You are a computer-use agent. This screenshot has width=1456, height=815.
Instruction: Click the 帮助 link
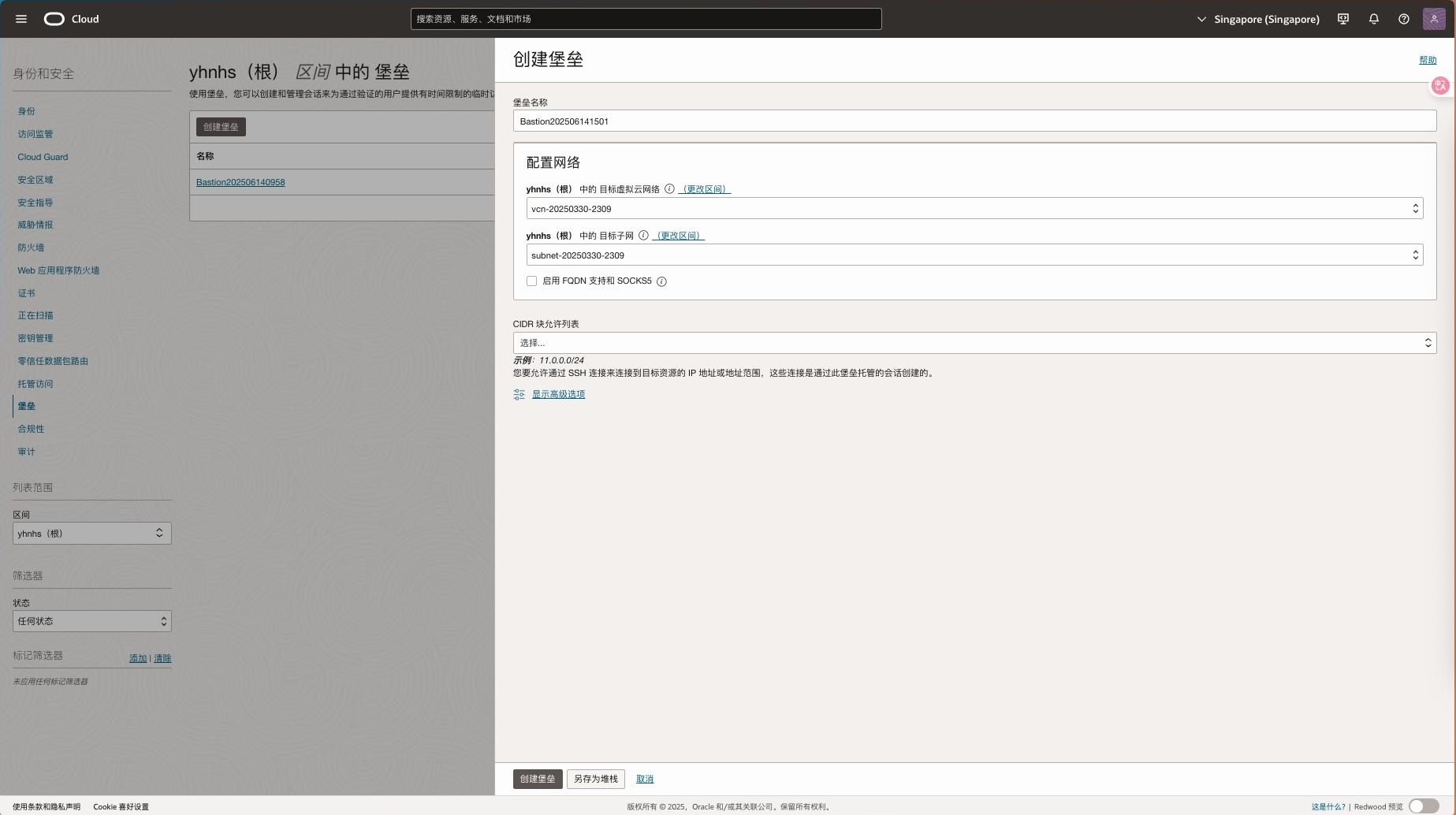pos(1428,61)
